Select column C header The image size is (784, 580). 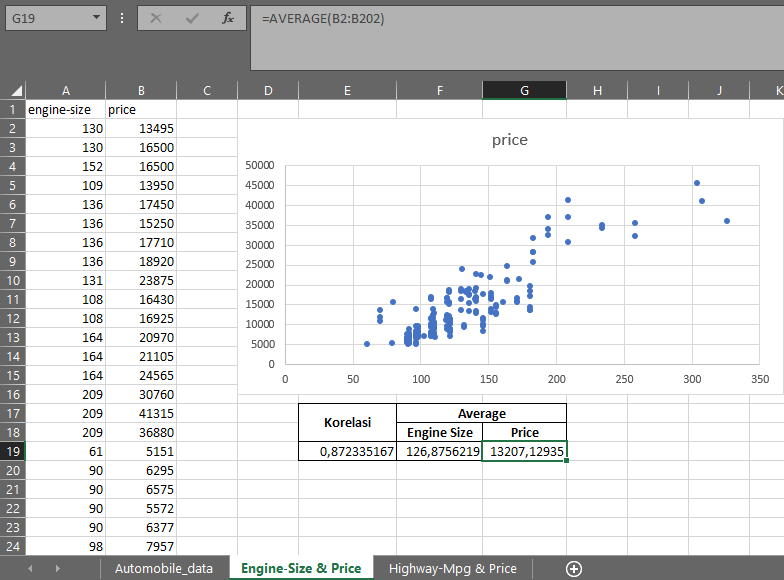pyautogui.click(x=207, y=90)
